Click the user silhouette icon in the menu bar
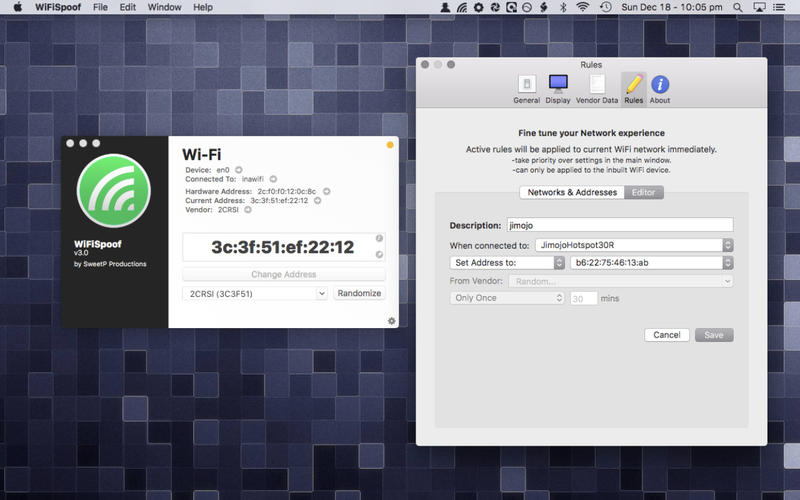Screen dimensions: 800x500 coord(445,7)
